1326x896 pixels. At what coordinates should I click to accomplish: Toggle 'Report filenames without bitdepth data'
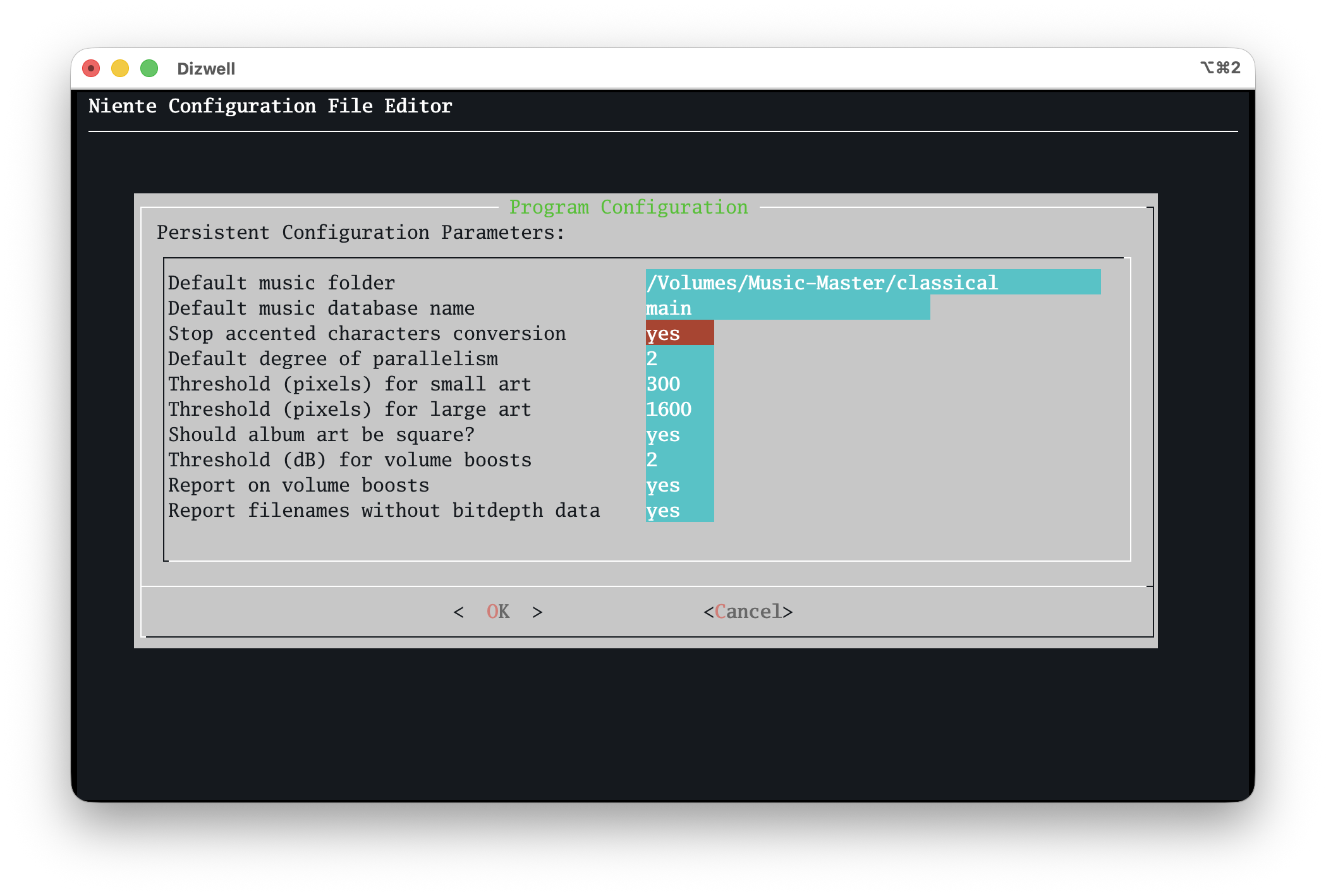(x=662, y=511)
